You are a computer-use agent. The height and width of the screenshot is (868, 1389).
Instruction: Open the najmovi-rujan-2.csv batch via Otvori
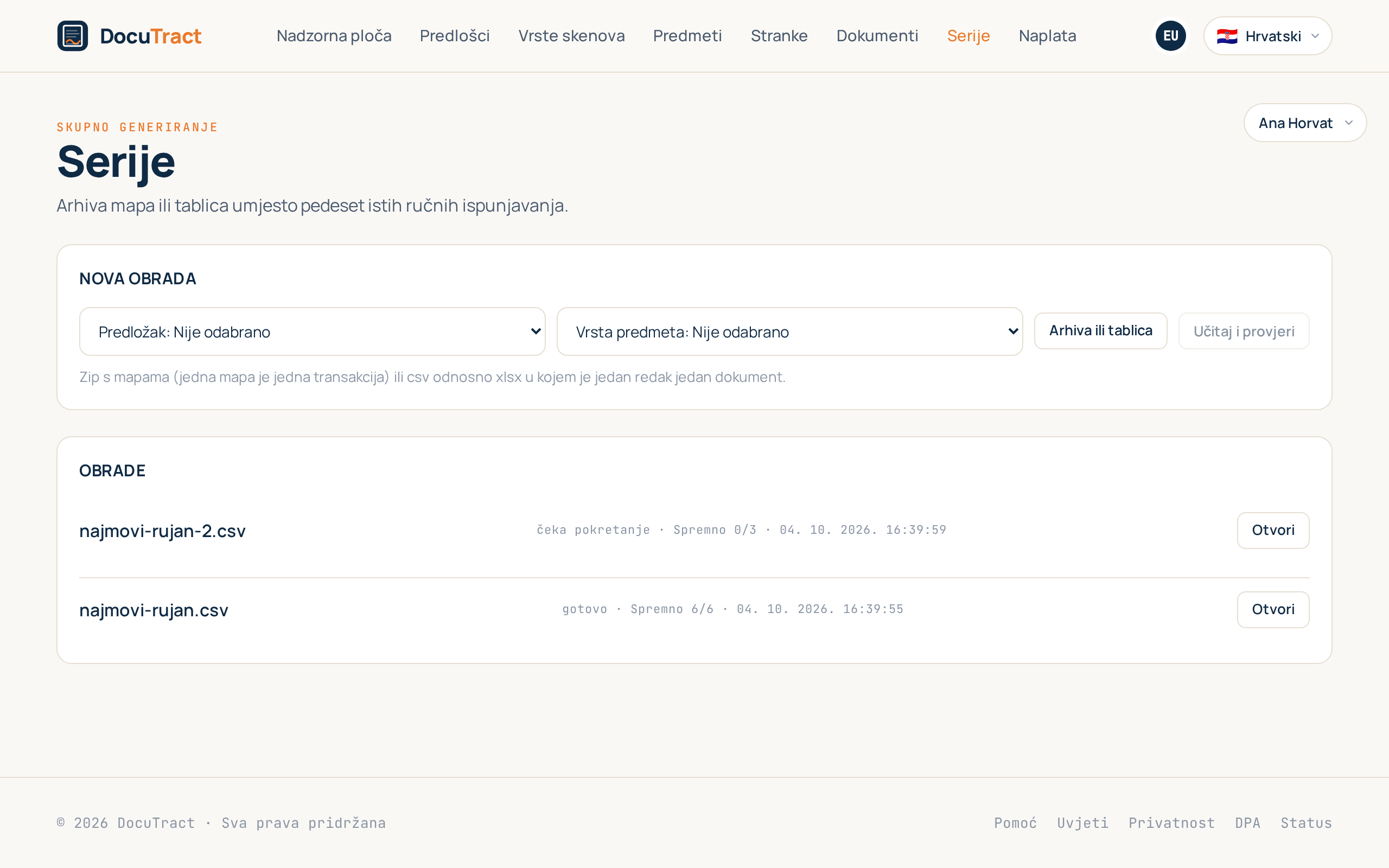[x=1272, y=530]
